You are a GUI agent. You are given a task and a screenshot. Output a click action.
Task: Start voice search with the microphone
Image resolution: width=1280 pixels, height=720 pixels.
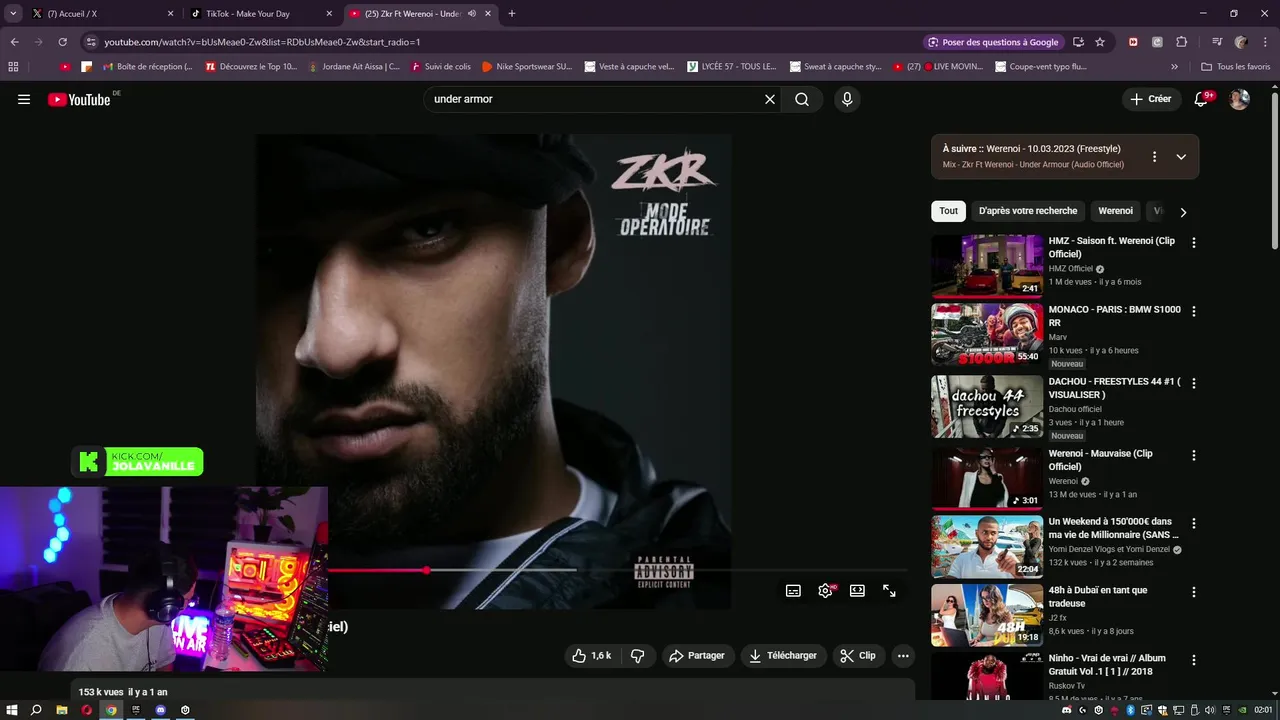click(847, 99)
